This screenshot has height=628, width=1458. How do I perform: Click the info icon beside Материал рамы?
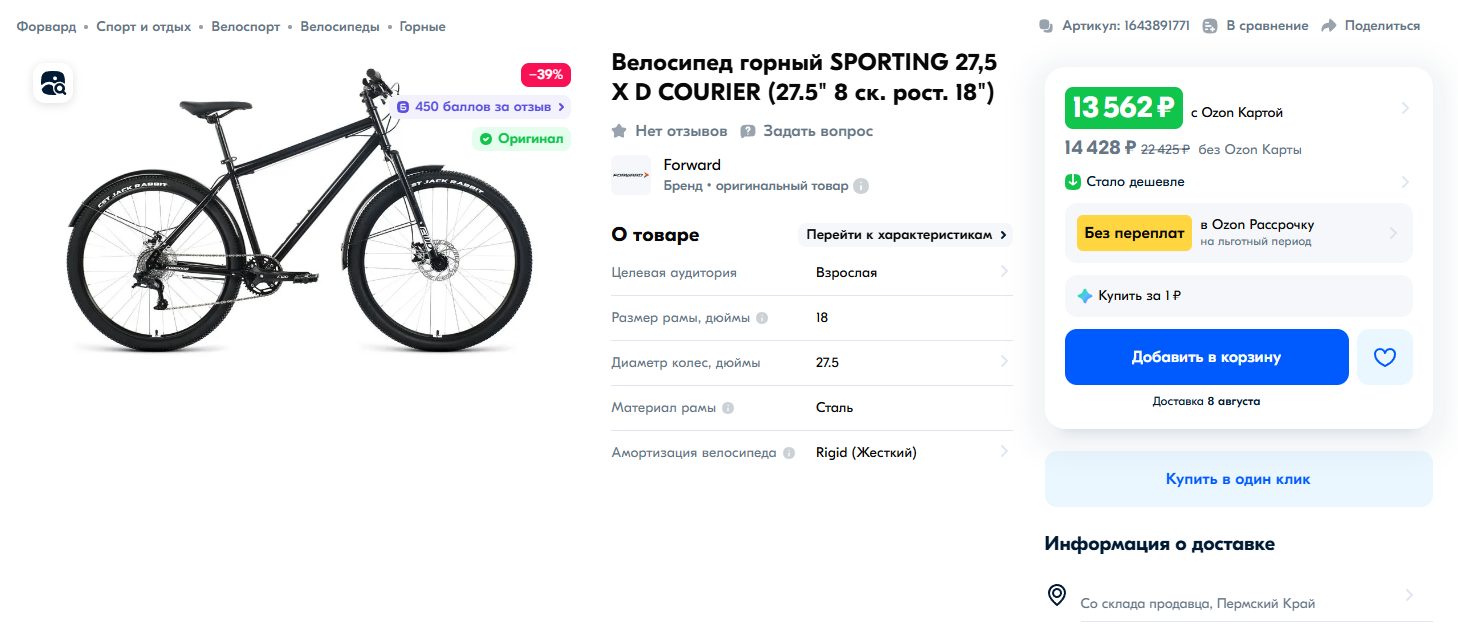(x=728, y=408)
